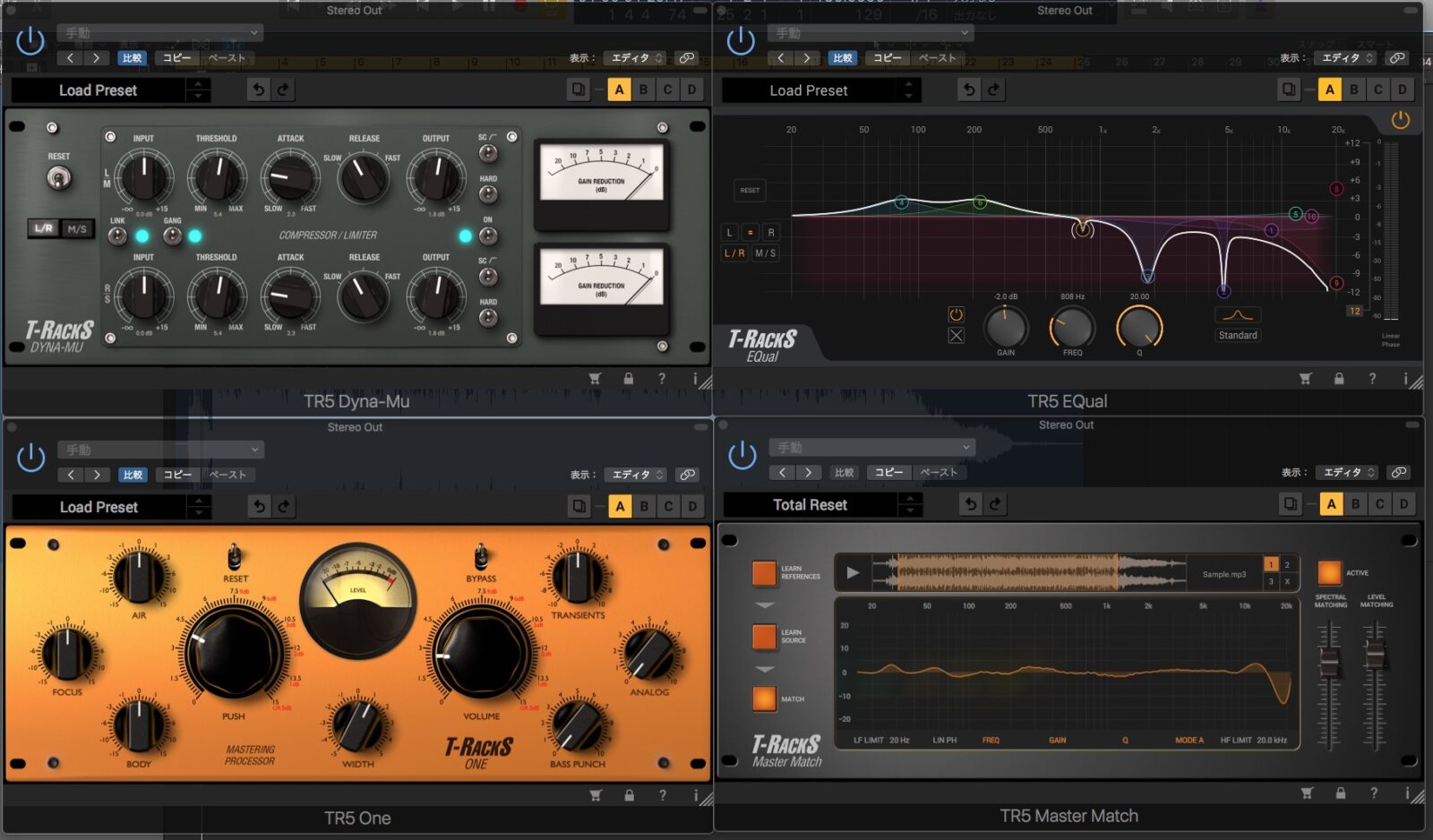Click undo arrow in EQual window

pyautogui.click(x=968, y=90)
